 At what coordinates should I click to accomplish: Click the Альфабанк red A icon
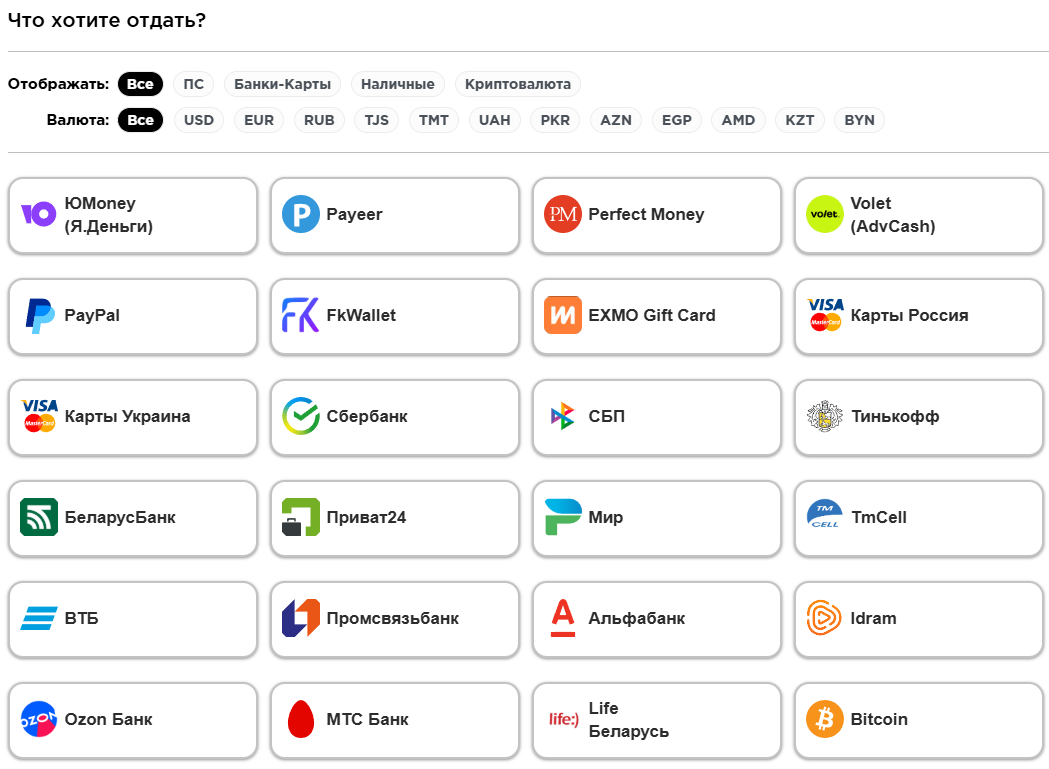tap(563, 618)
